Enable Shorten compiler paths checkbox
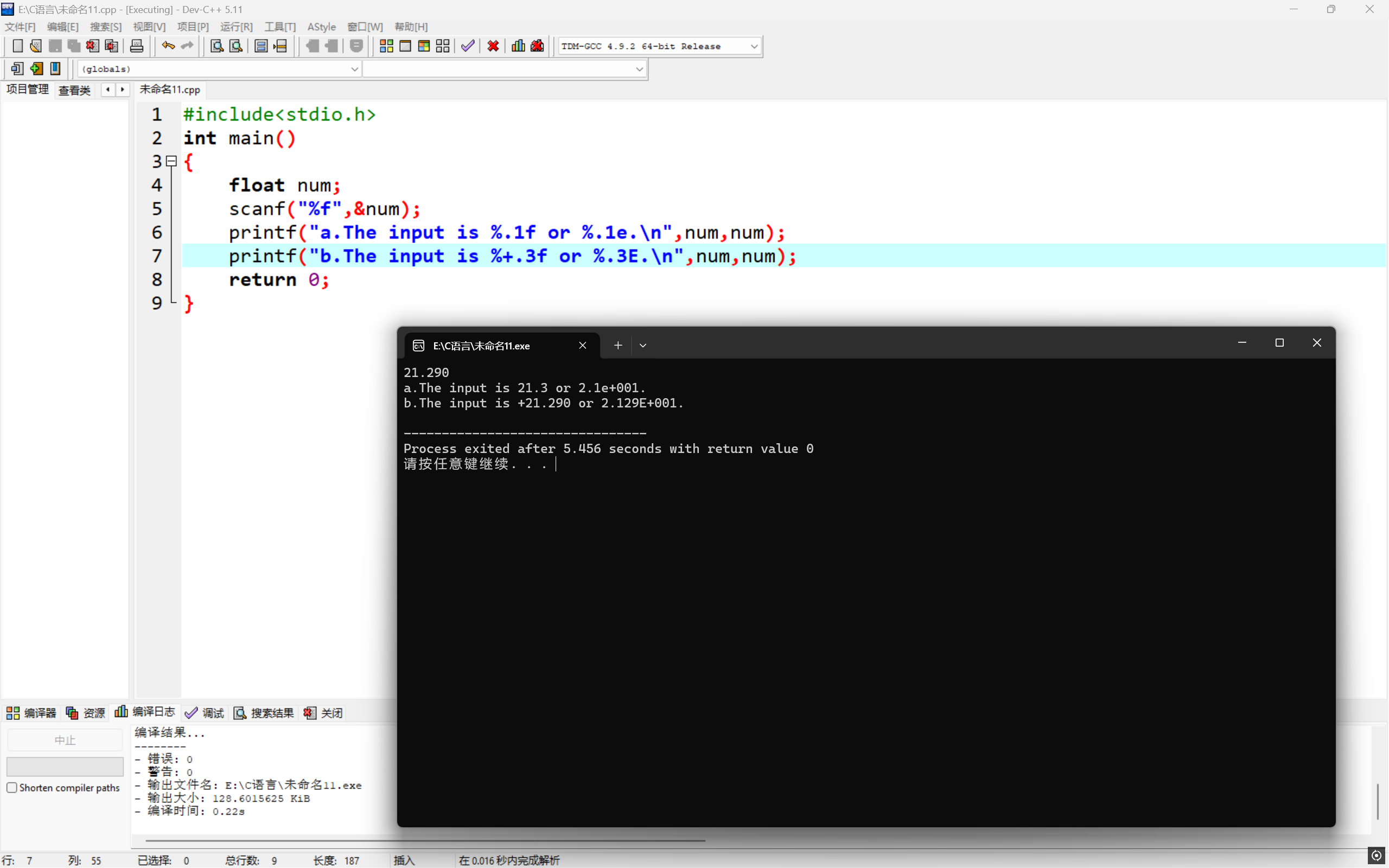 coord(12,788)
